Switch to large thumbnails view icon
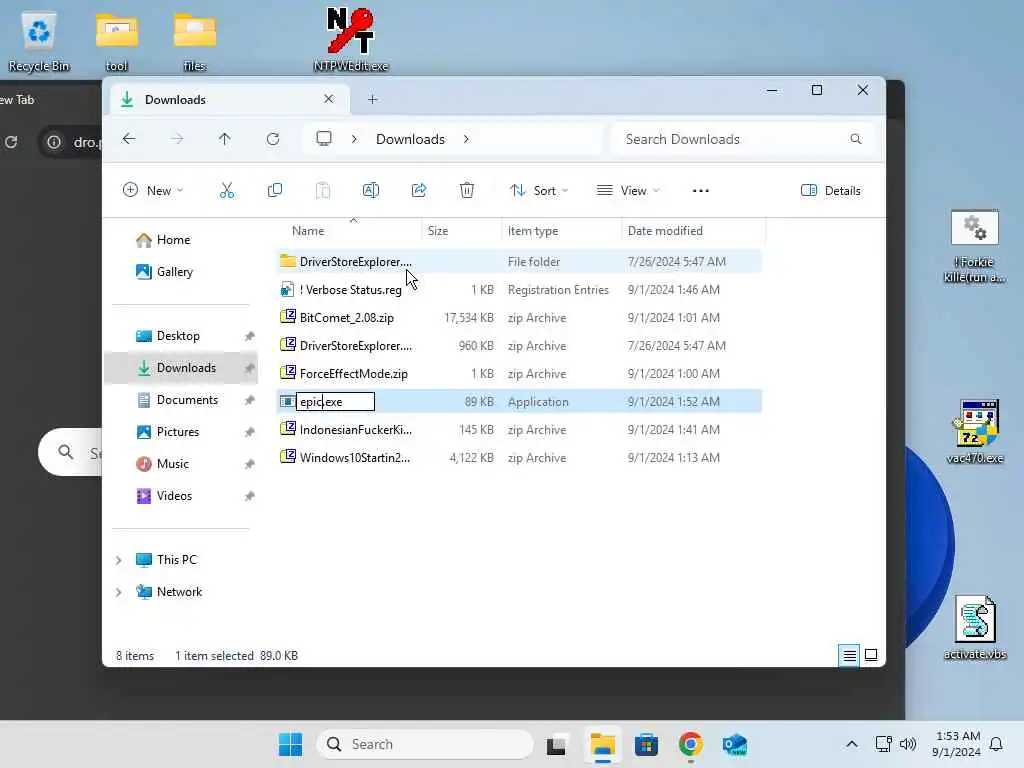Screen dimensions: 1024x768 click(x=871, y=655)
